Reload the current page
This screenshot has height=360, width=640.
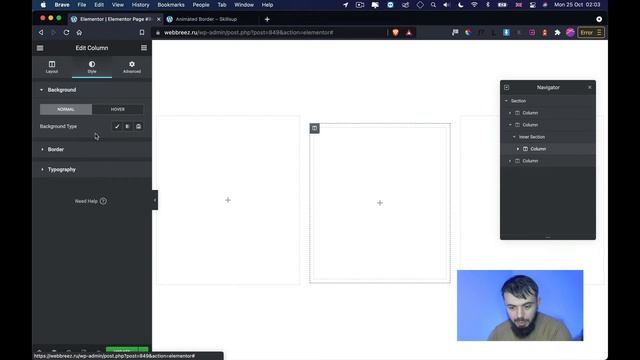tap(66, 32)
